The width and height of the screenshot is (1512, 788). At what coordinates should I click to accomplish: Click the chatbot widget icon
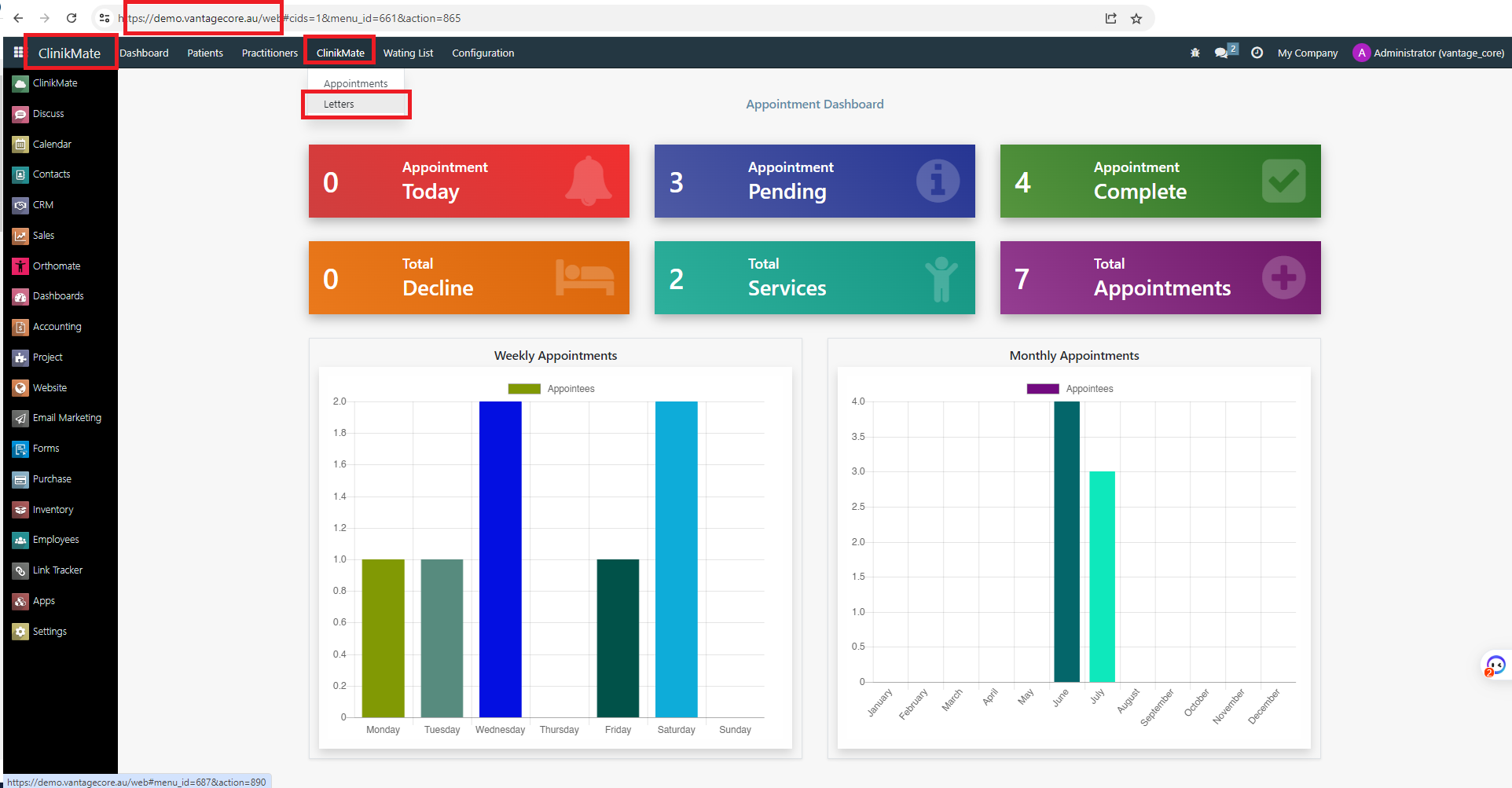pyautogui.click(x=1495, y=665)
